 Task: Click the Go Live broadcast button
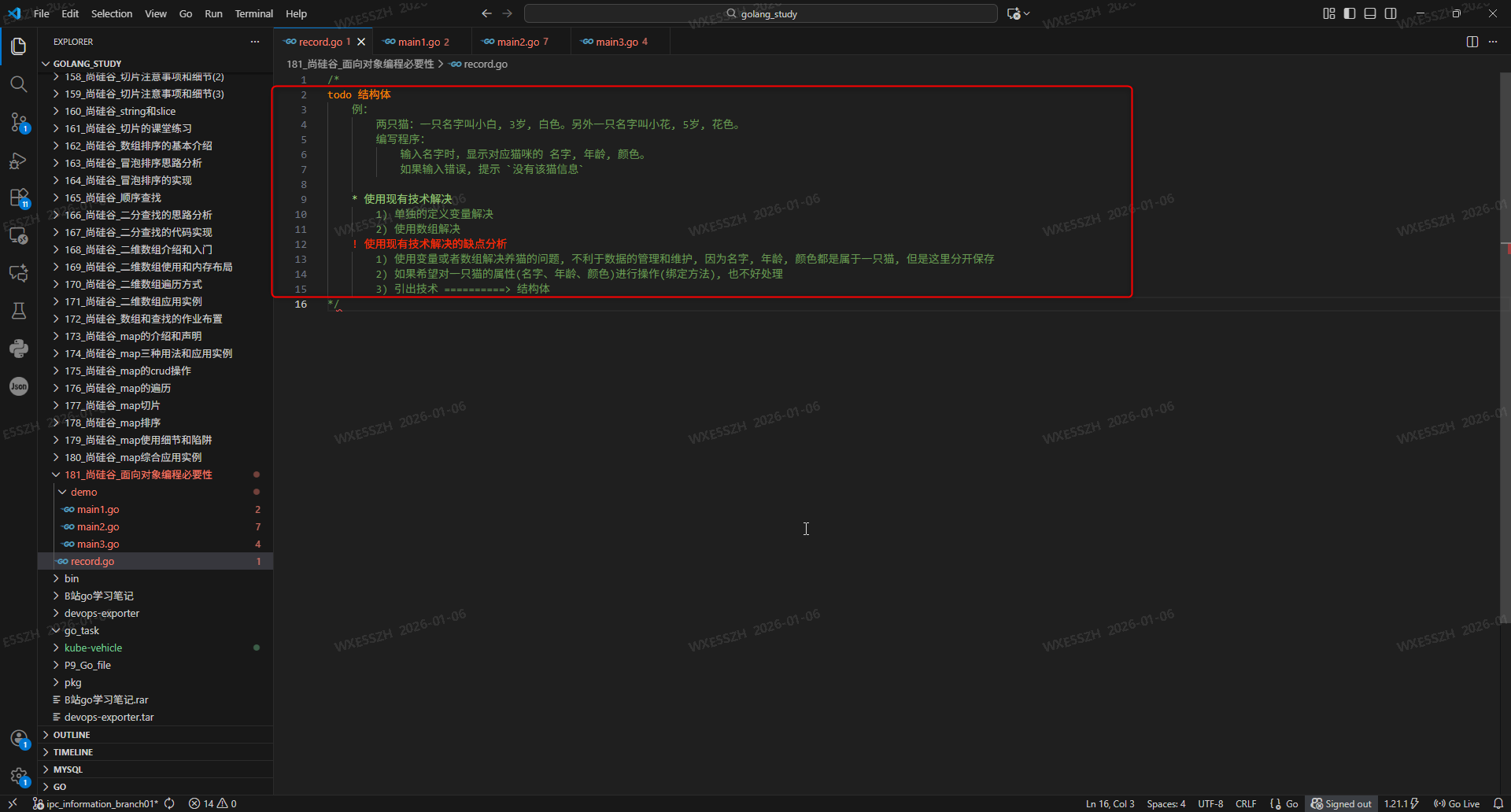coord(1457,803)
